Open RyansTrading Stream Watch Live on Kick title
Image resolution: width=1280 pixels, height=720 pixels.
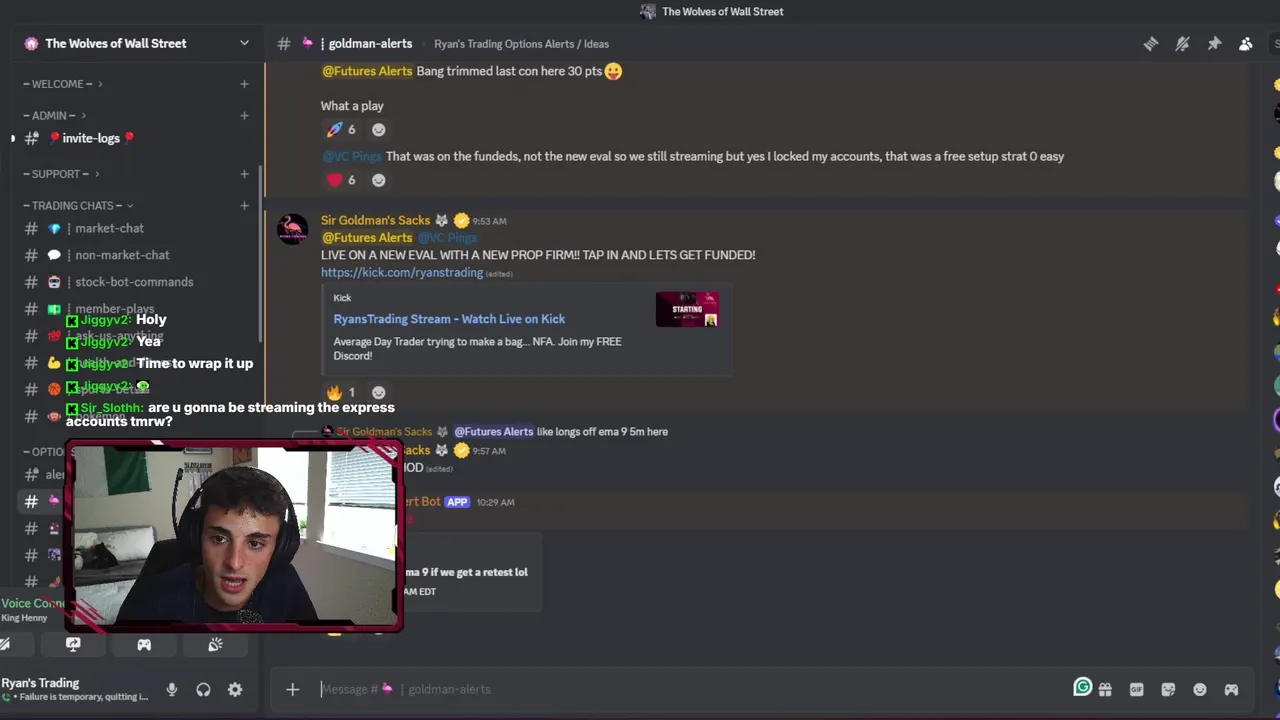pyautogui.click(x=449, y=319)
